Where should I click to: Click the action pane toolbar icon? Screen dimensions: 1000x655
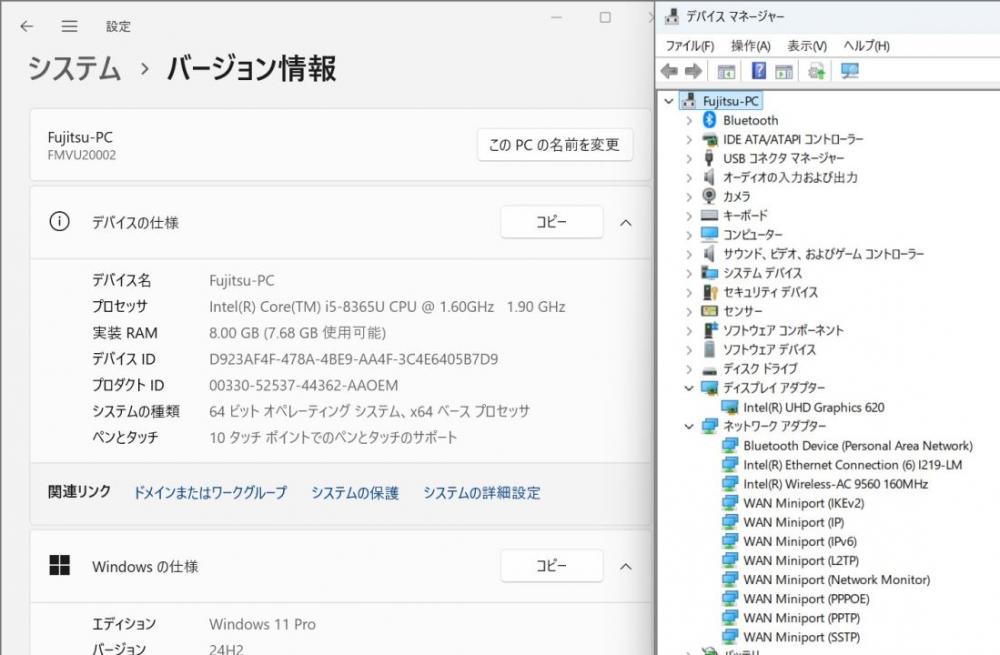(784, 71)
